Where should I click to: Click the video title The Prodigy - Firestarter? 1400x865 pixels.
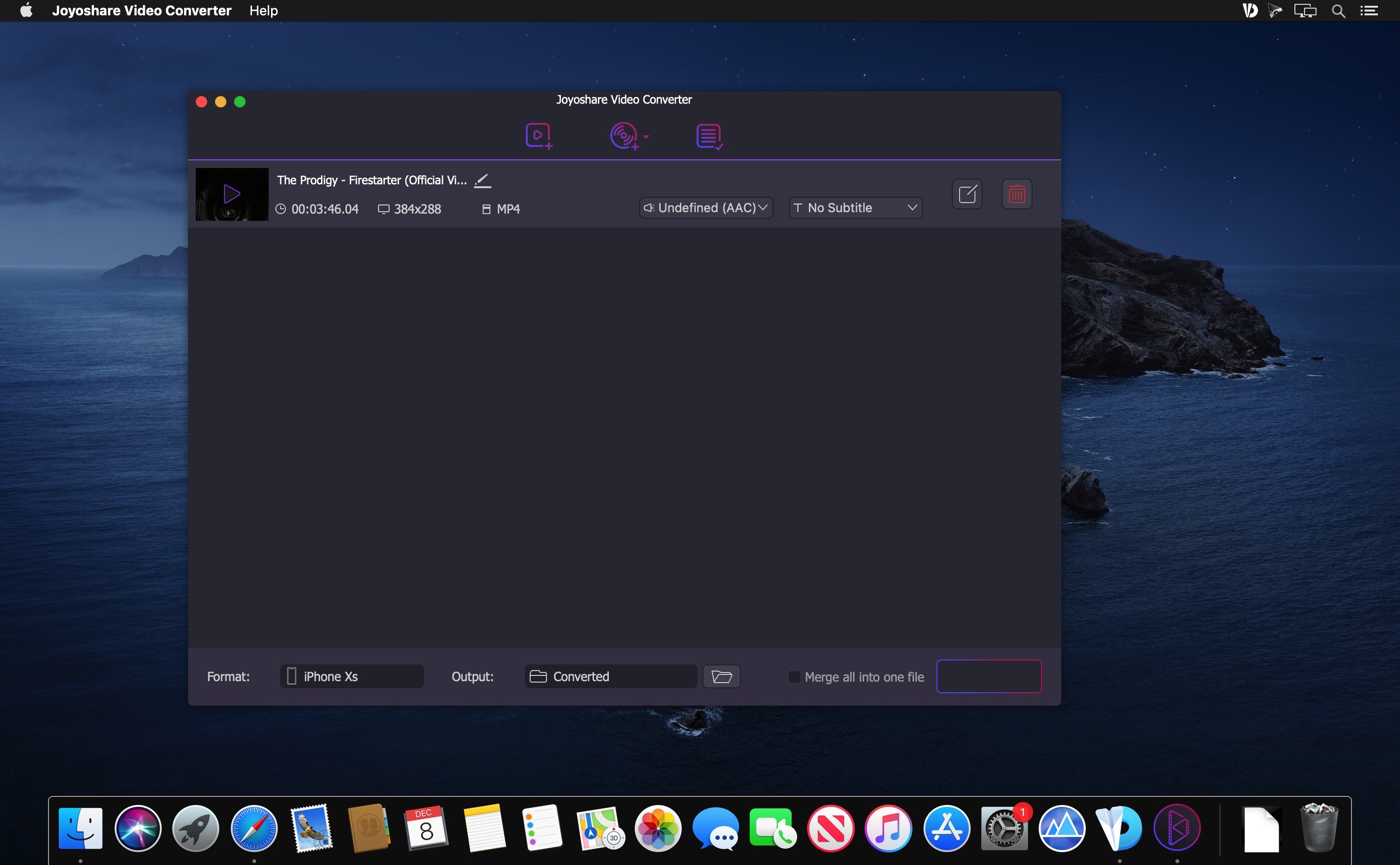(x=371, y=180)
